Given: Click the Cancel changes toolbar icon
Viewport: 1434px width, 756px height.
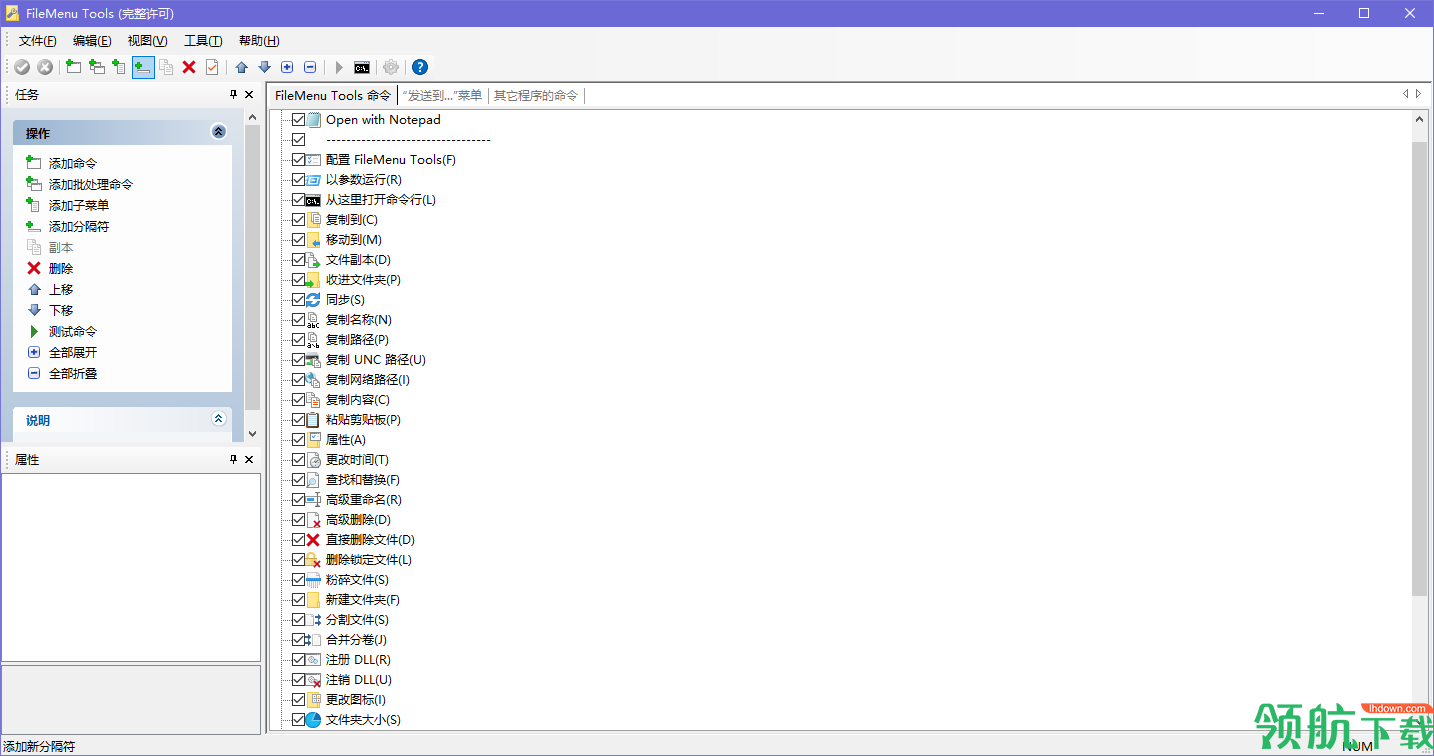Looking at the screenshot, I should pyautogui.click(x=45, y=67).
